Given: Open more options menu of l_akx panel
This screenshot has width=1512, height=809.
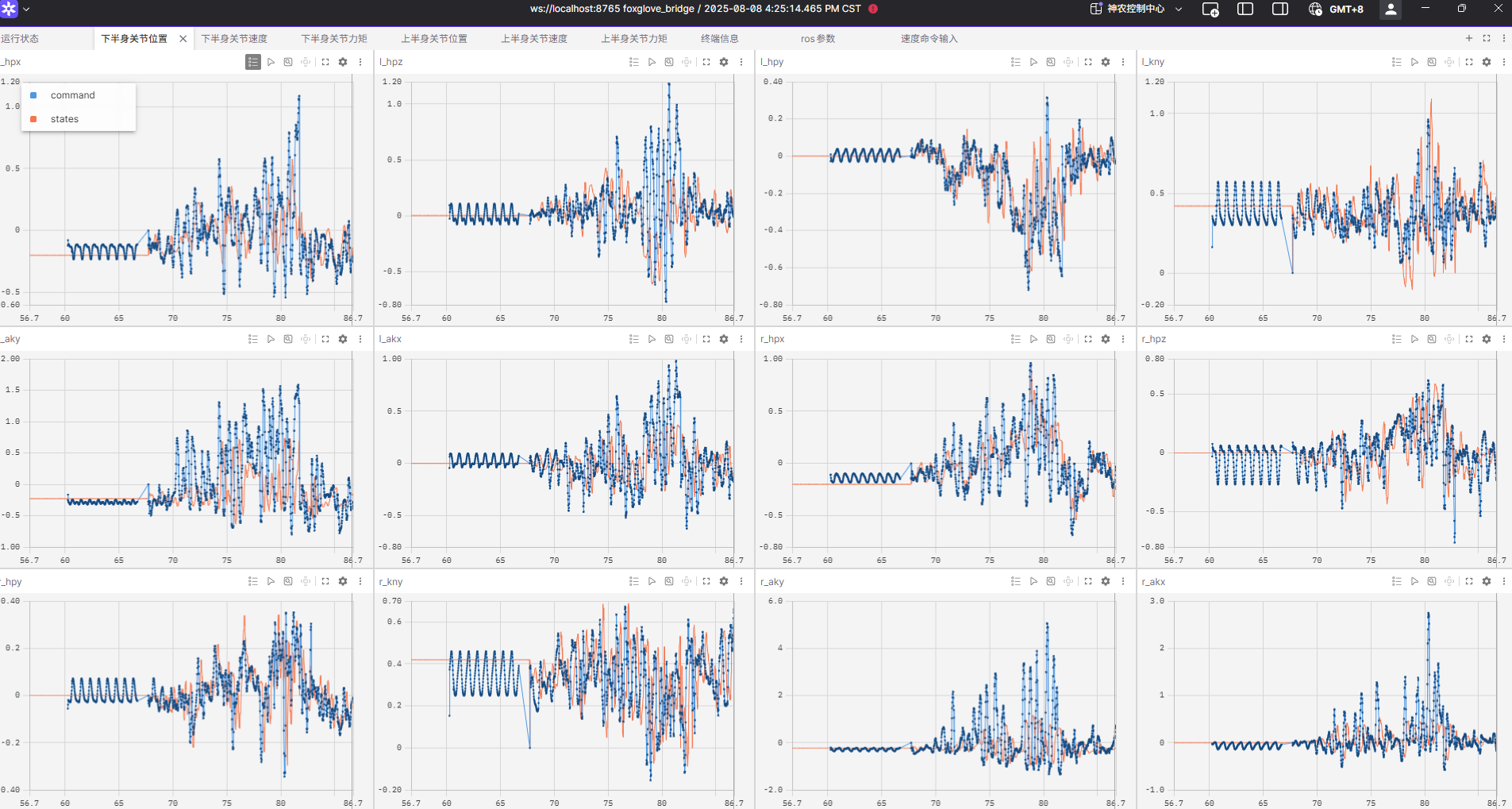Looking at the screenshot, I should [x=741, y=339].
